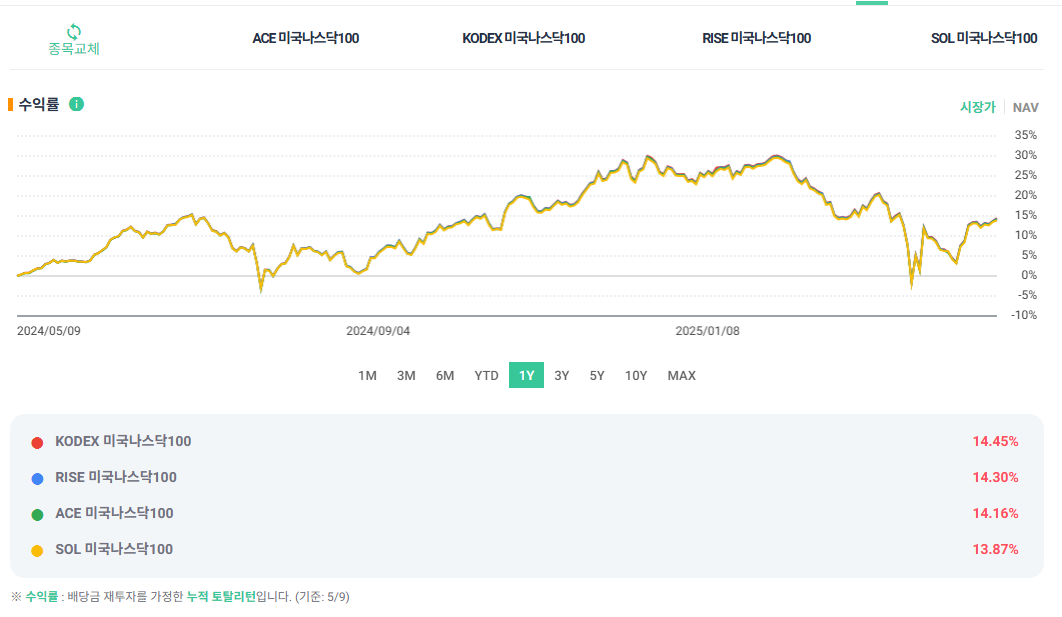Set chart period to 3M
Image resolution: width=1062 pixels, height=617 pixels.
[406, 376]
